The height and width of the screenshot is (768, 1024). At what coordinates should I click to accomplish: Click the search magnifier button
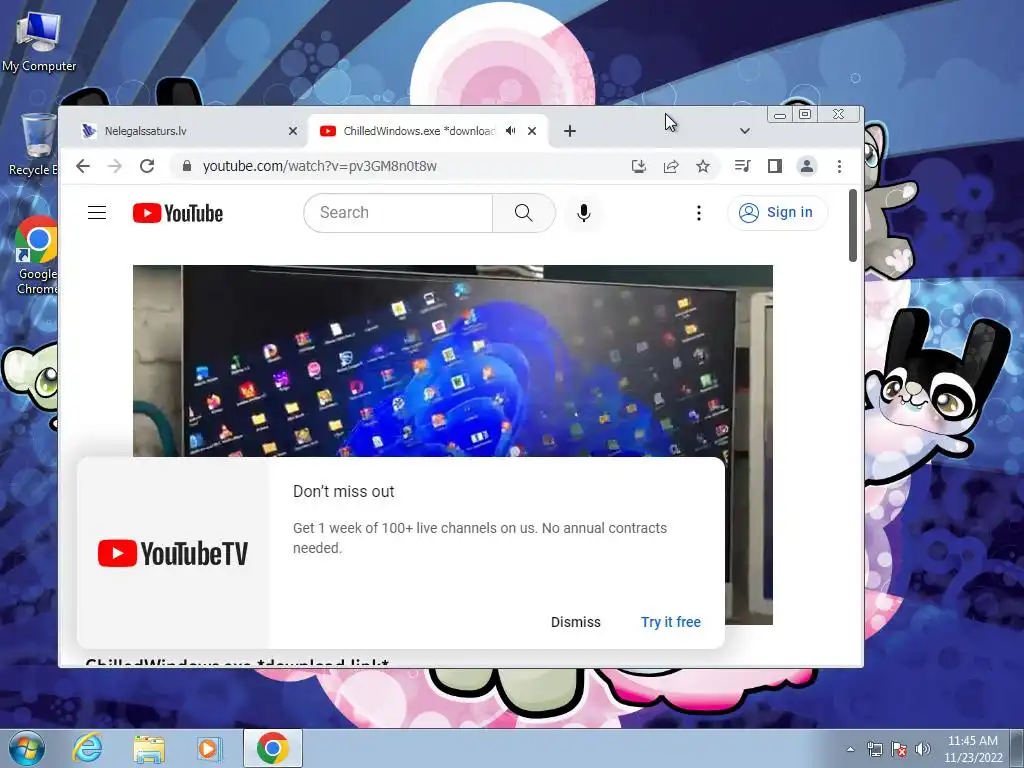[524, 213]
